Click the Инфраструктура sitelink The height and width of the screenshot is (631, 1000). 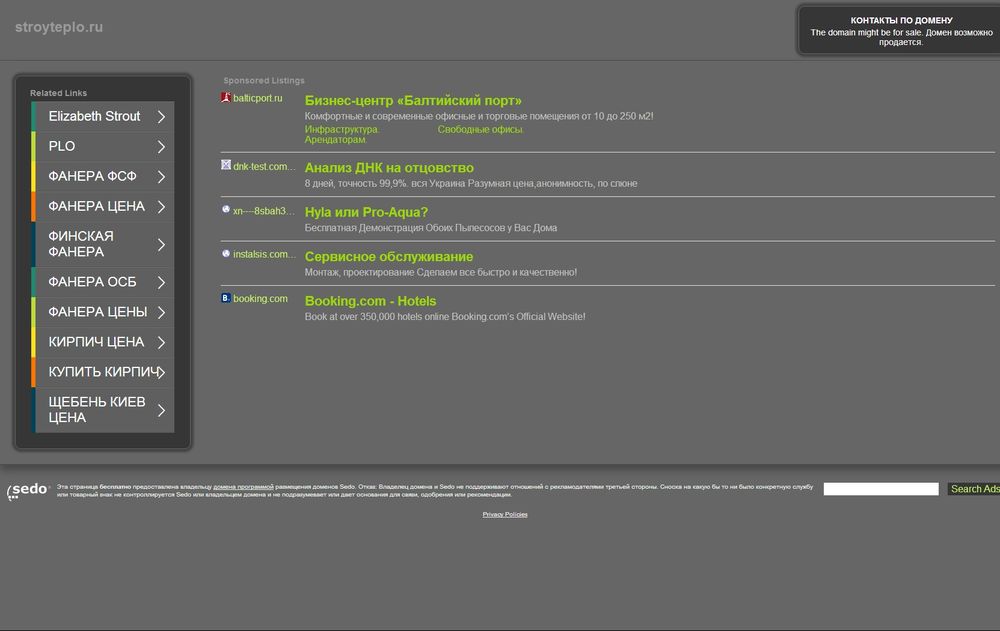(x=342, y=130)
